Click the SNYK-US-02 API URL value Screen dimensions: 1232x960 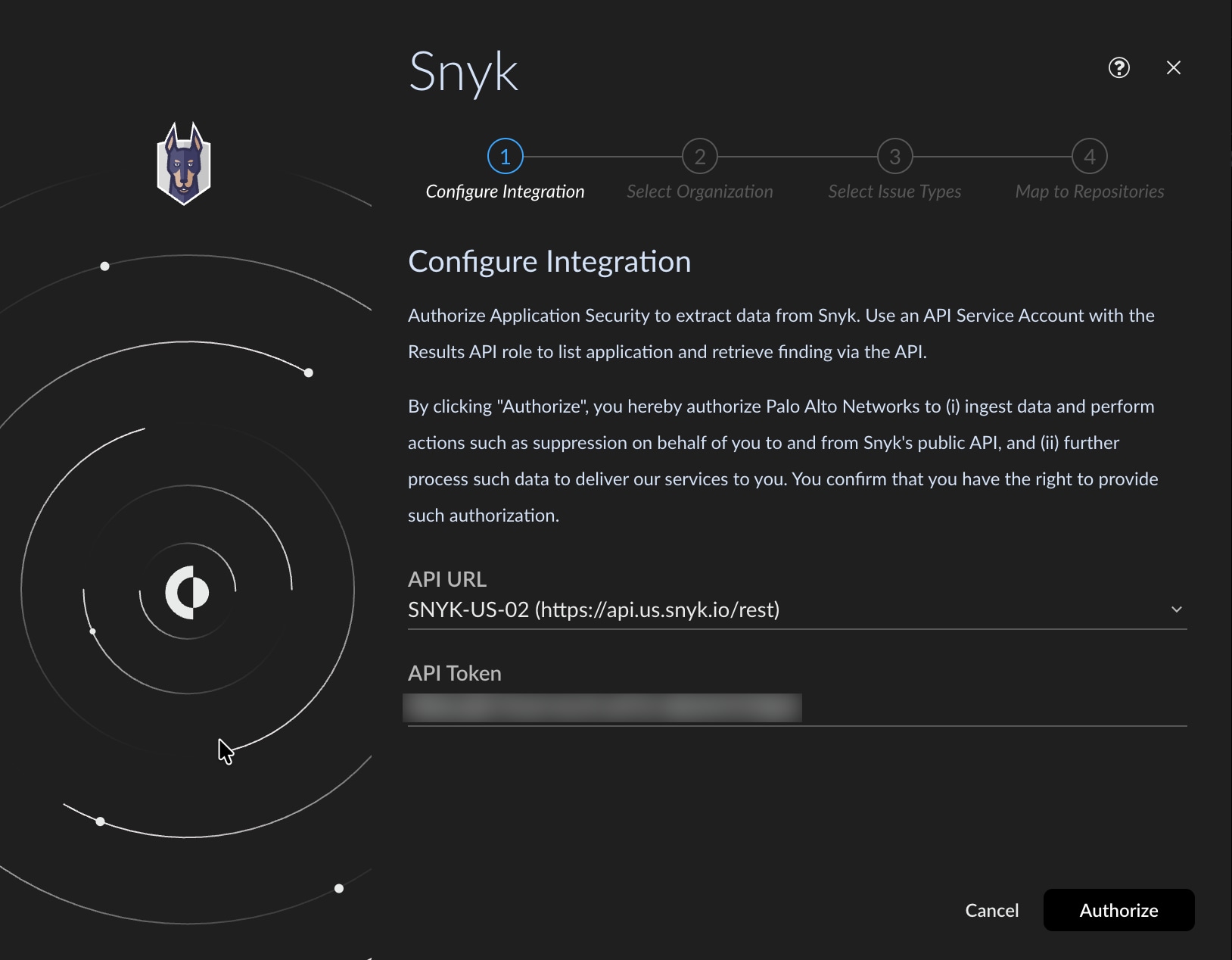[594, 609]
